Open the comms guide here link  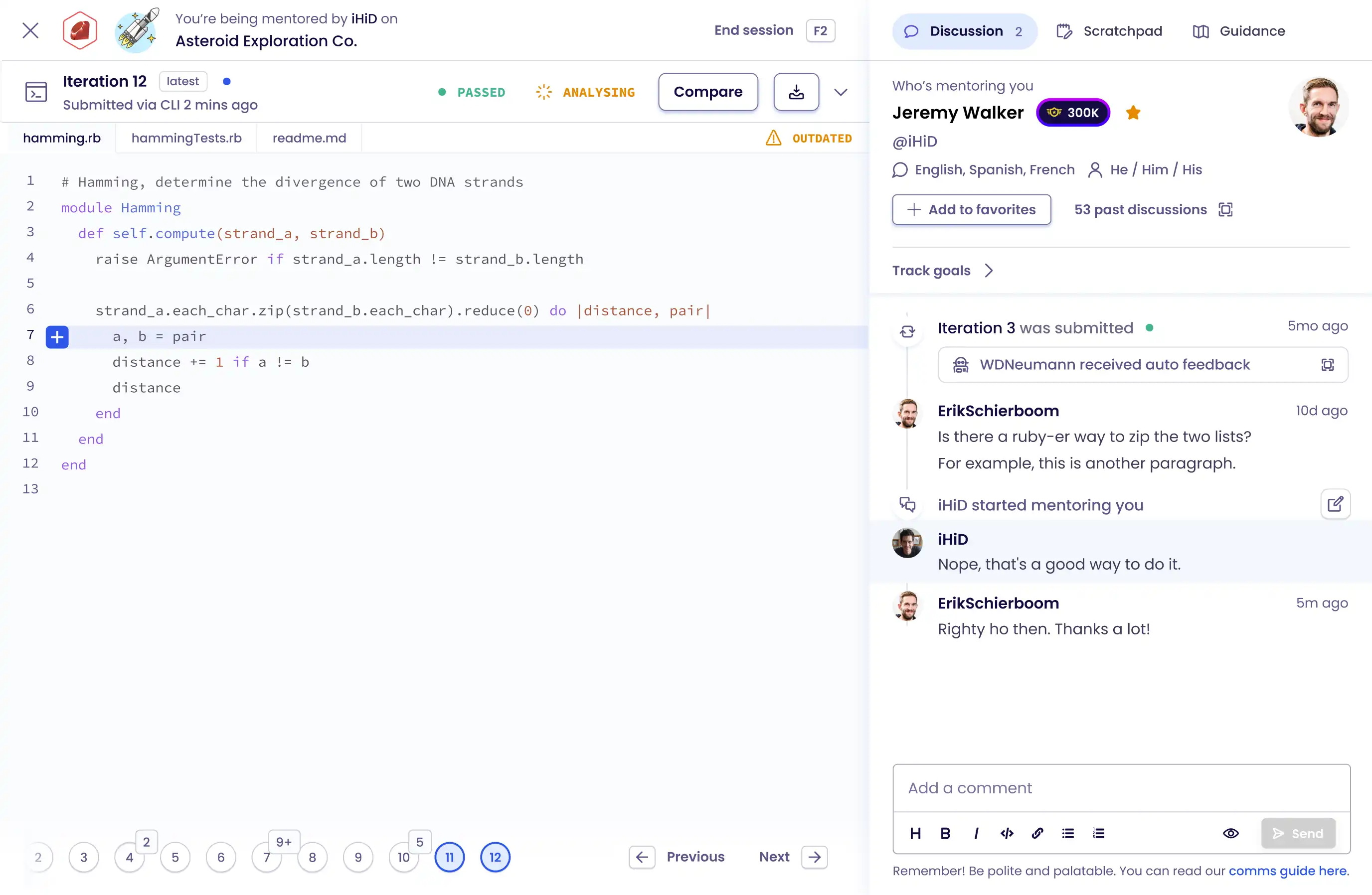pyautogui.click(x=1288, y=870)
